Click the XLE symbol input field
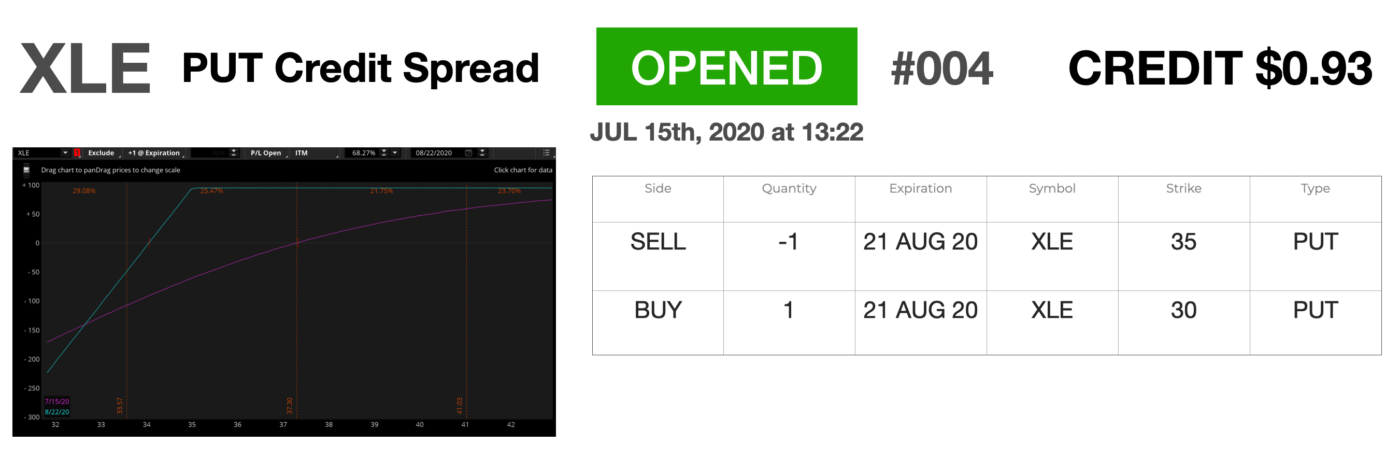Screen dimensions: 1400x472 (x=38, y=153)
